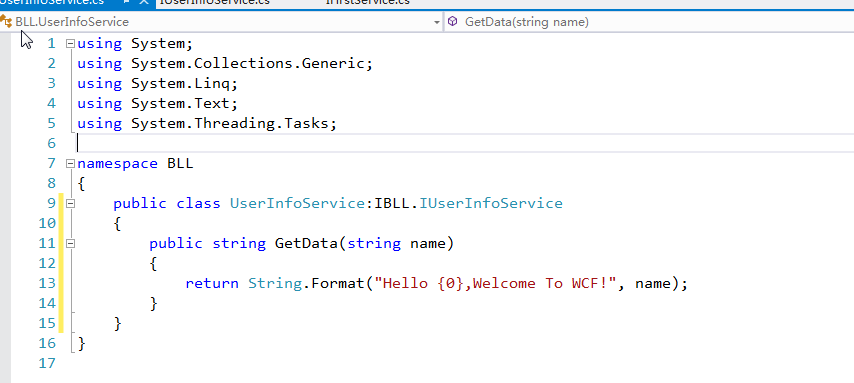Click line number 17 in the gutter
This screenshot has width=854, height=383.
pos(47,363)
